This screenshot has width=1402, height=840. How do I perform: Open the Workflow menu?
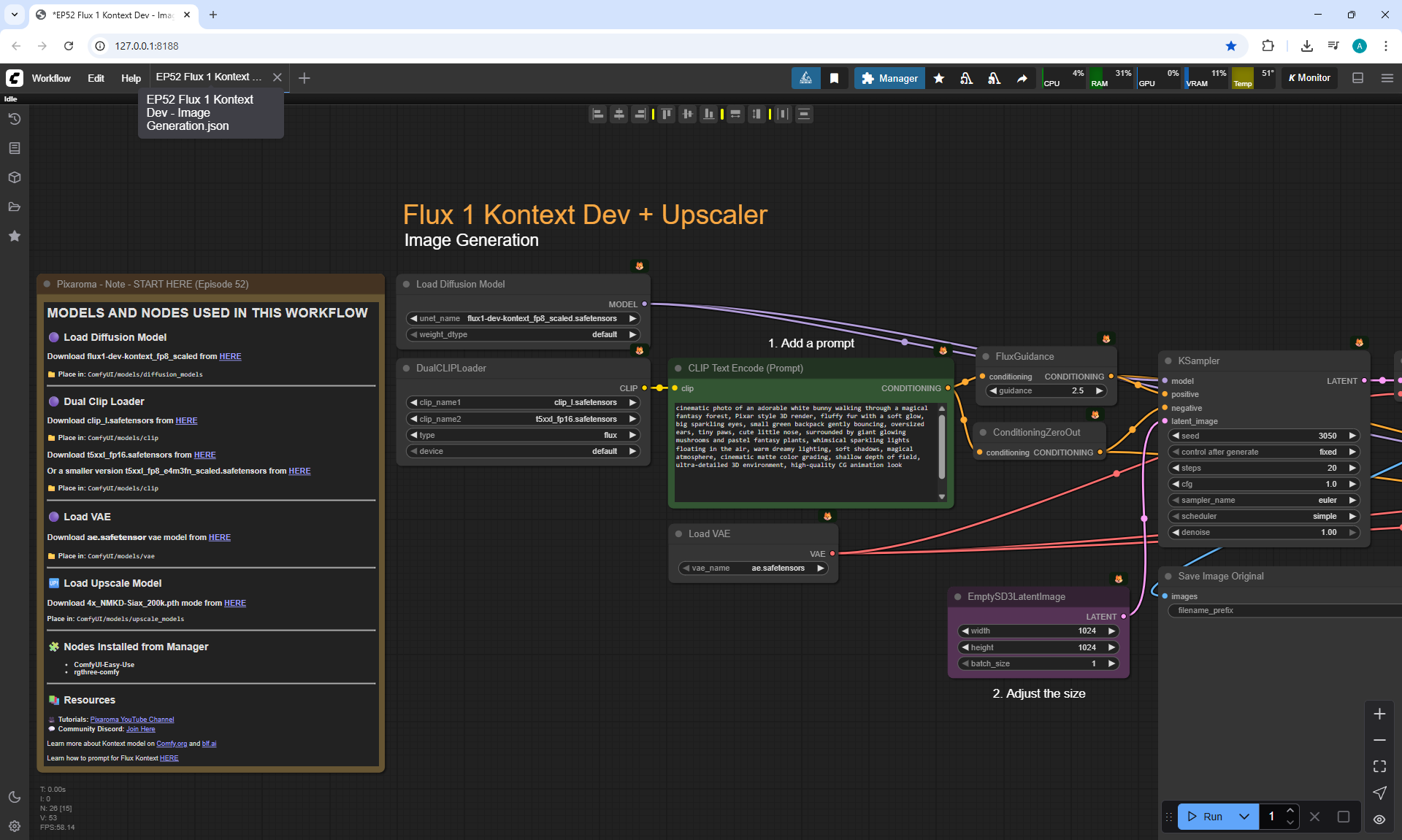51,78
